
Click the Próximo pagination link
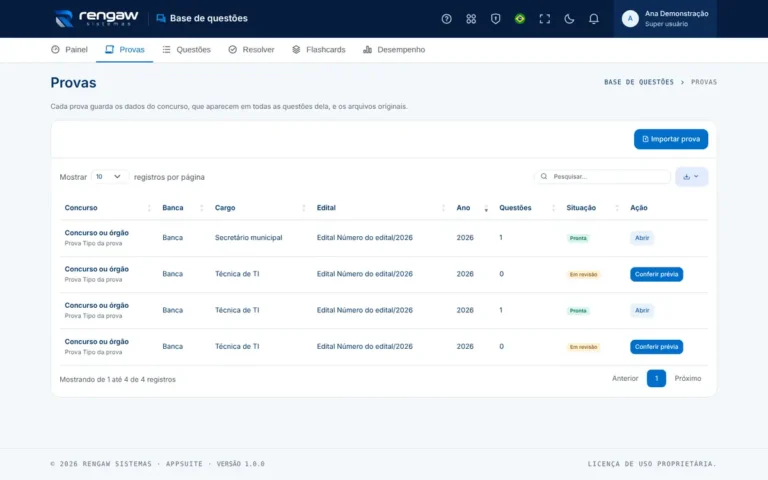pos(688,378)
